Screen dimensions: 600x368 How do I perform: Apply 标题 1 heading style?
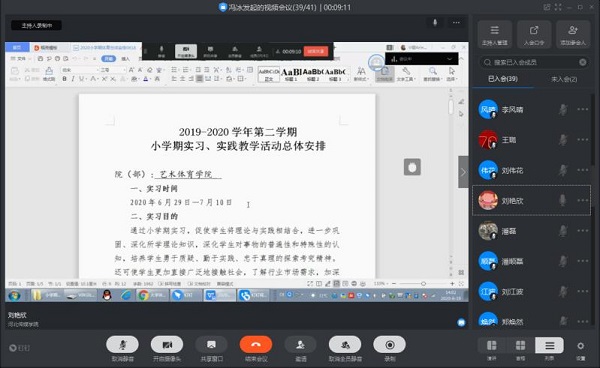291,74
